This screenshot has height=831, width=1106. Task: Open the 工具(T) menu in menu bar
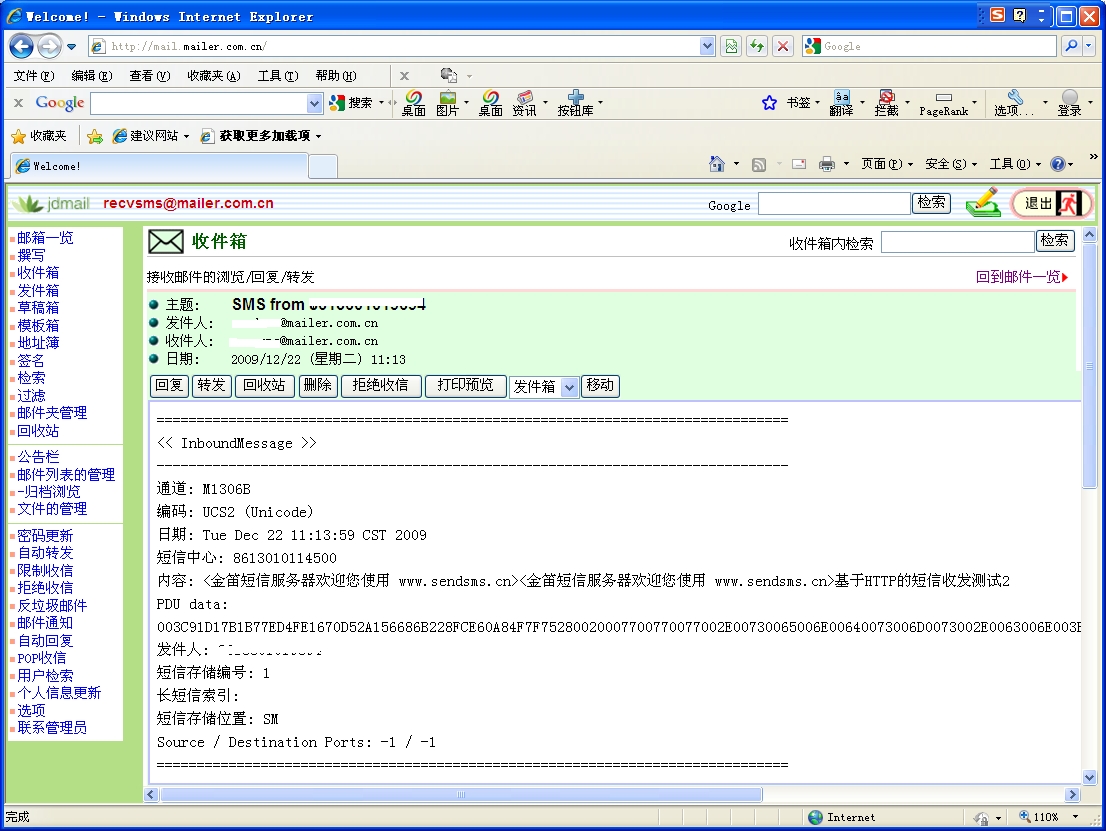coord(277,76)
